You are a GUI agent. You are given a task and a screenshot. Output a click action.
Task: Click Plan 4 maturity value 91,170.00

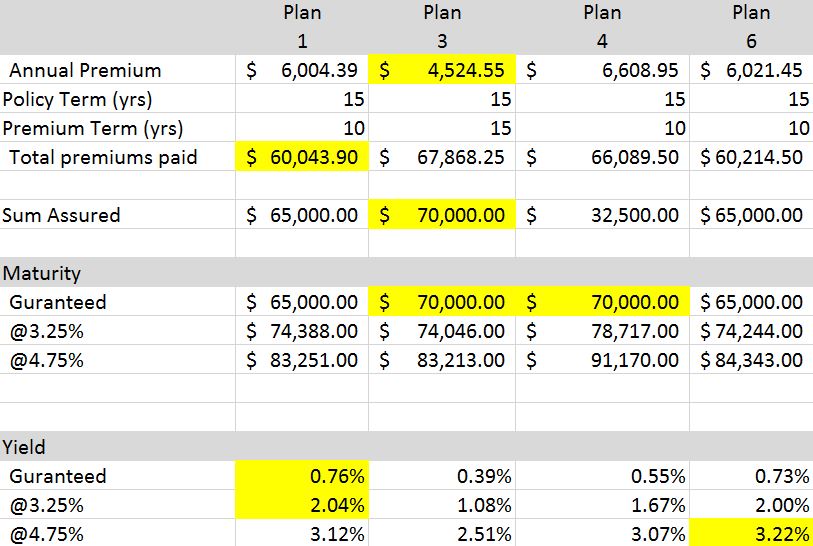[x=604, y=360]
